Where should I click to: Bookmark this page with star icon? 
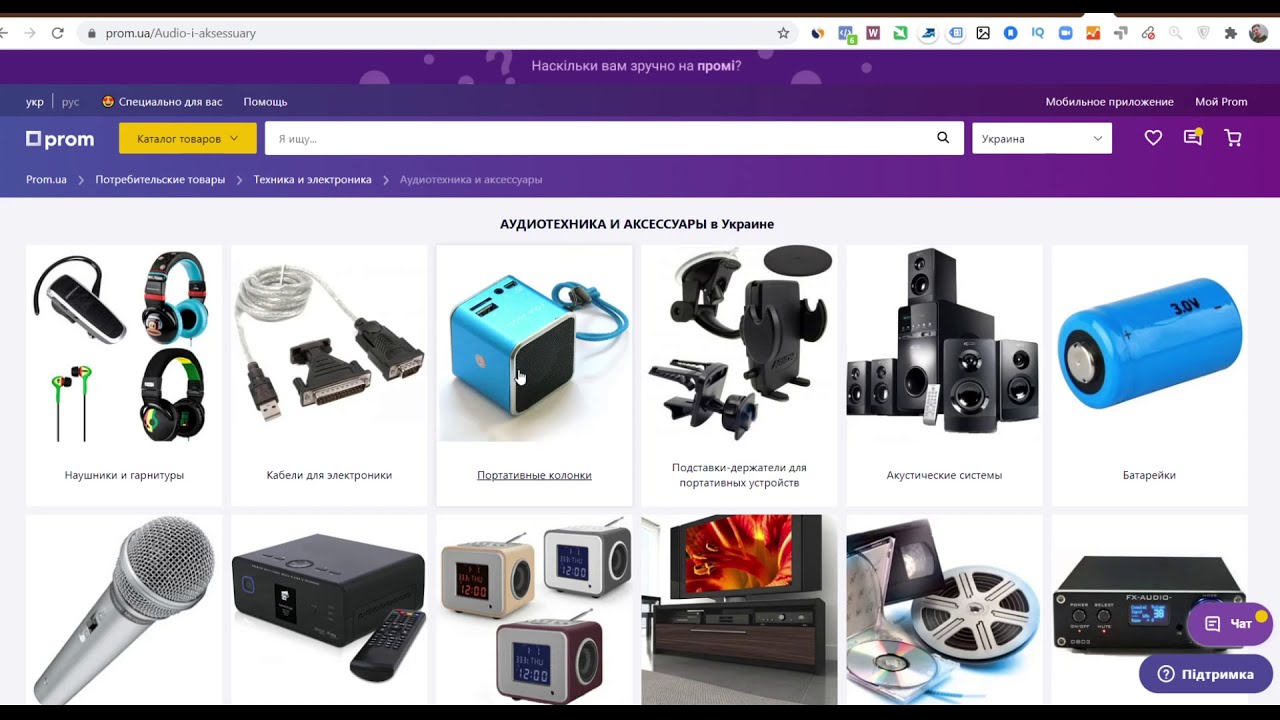tap(783, 33)
